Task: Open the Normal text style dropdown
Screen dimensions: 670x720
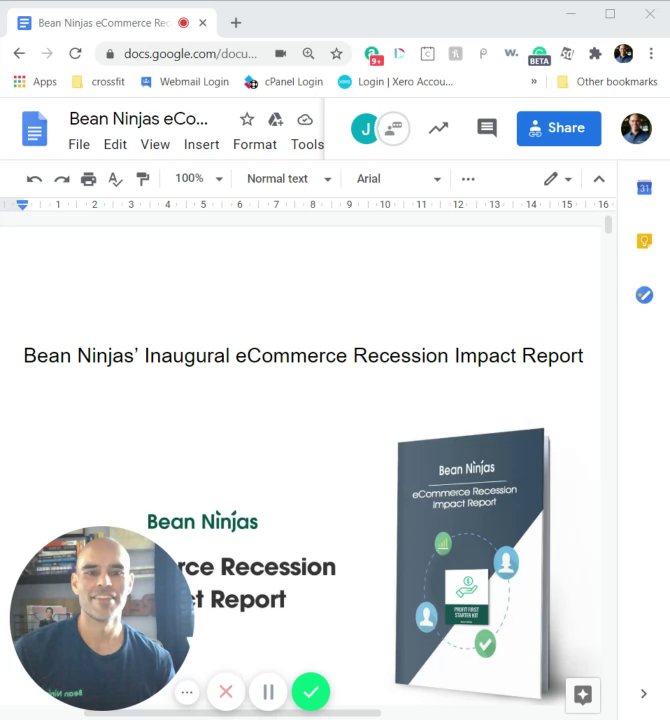Action: tap(289, 179)
